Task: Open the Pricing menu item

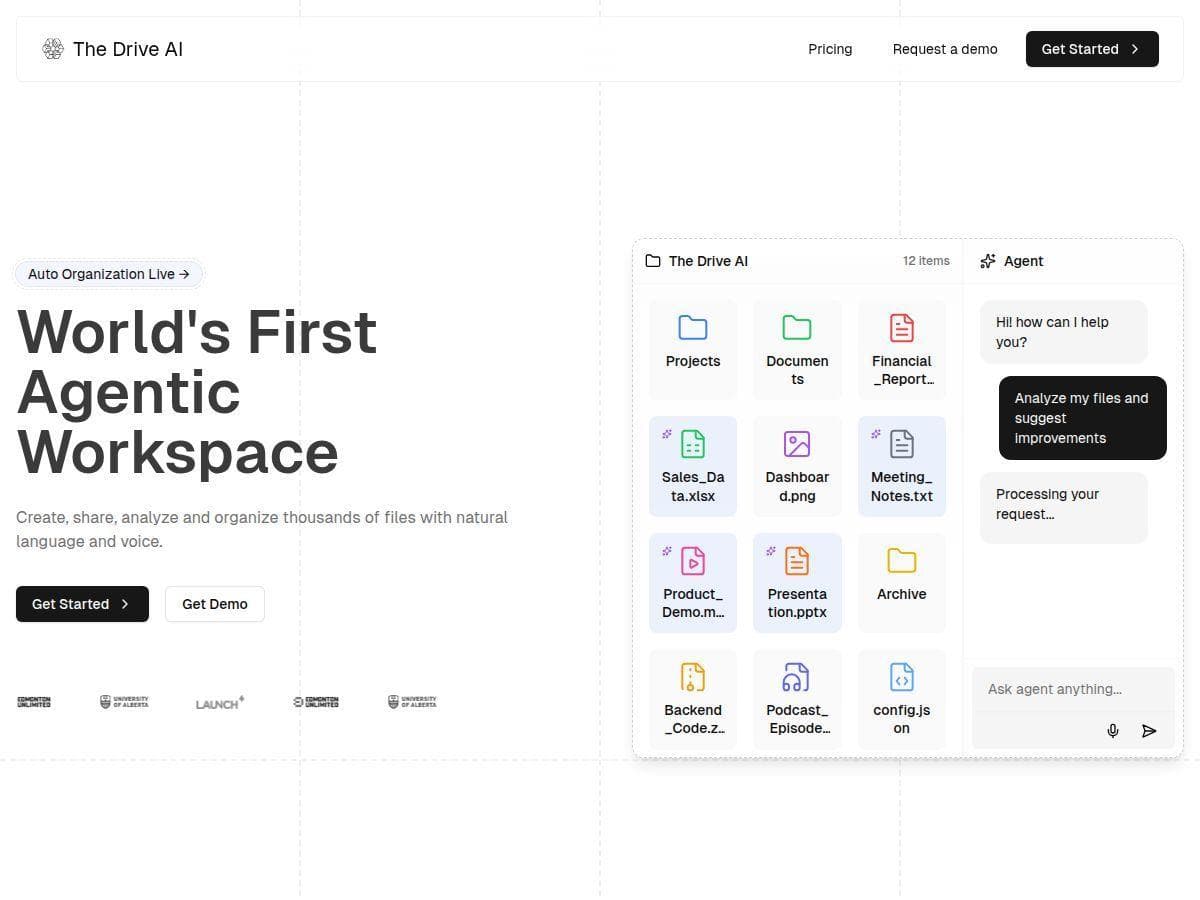Action: [x=830, y=49]
